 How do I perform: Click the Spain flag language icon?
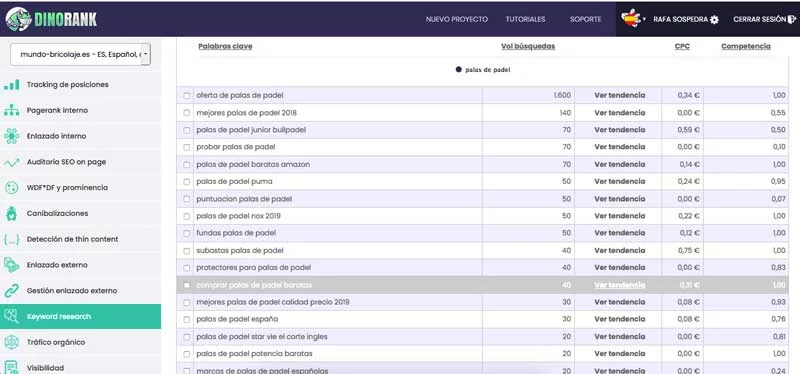pyautogui.click(x=631, y=18)
